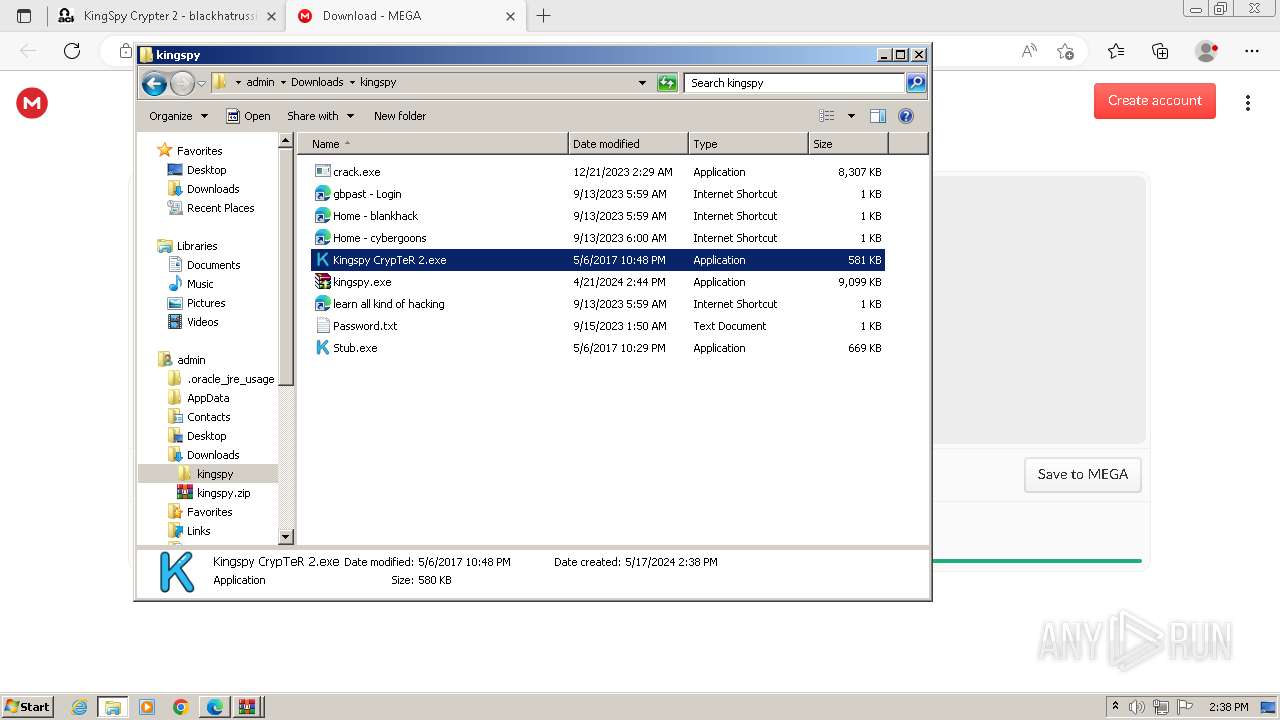1280x720 pixels.
Task: Click the New folder button
Action: [400, 116]
